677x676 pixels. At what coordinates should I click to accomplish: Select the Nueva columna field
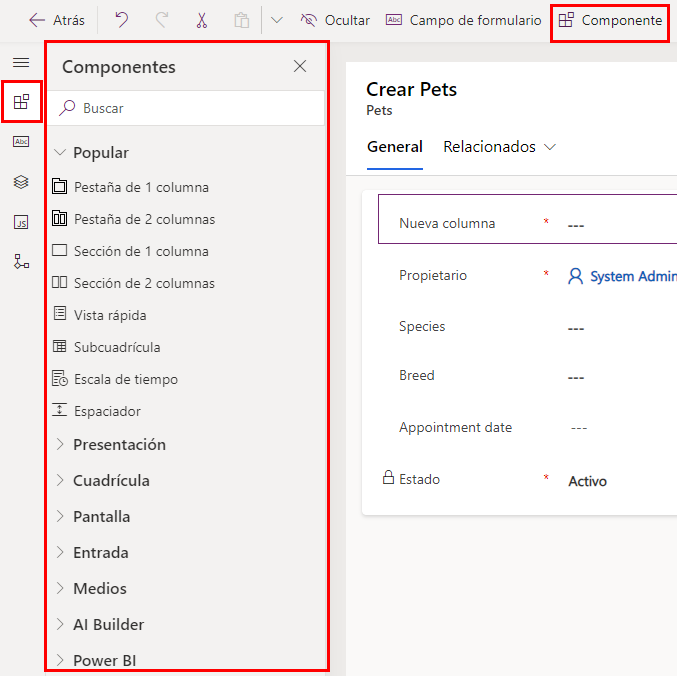coord(528,219)
